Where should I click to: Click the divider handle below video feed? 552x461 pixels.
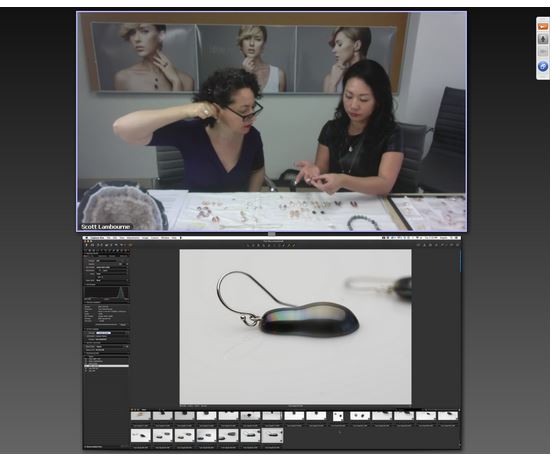[271, 234]
